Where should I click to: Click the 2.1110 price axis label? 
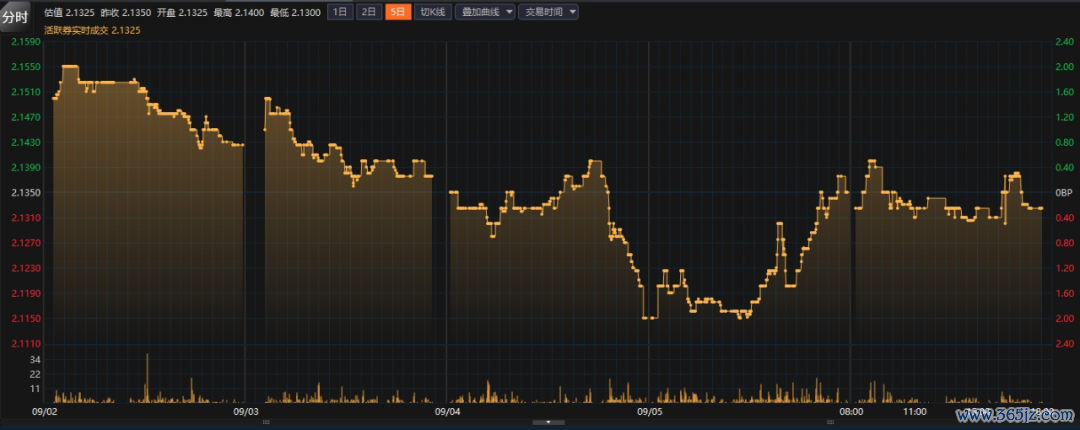tap(26, 344)
